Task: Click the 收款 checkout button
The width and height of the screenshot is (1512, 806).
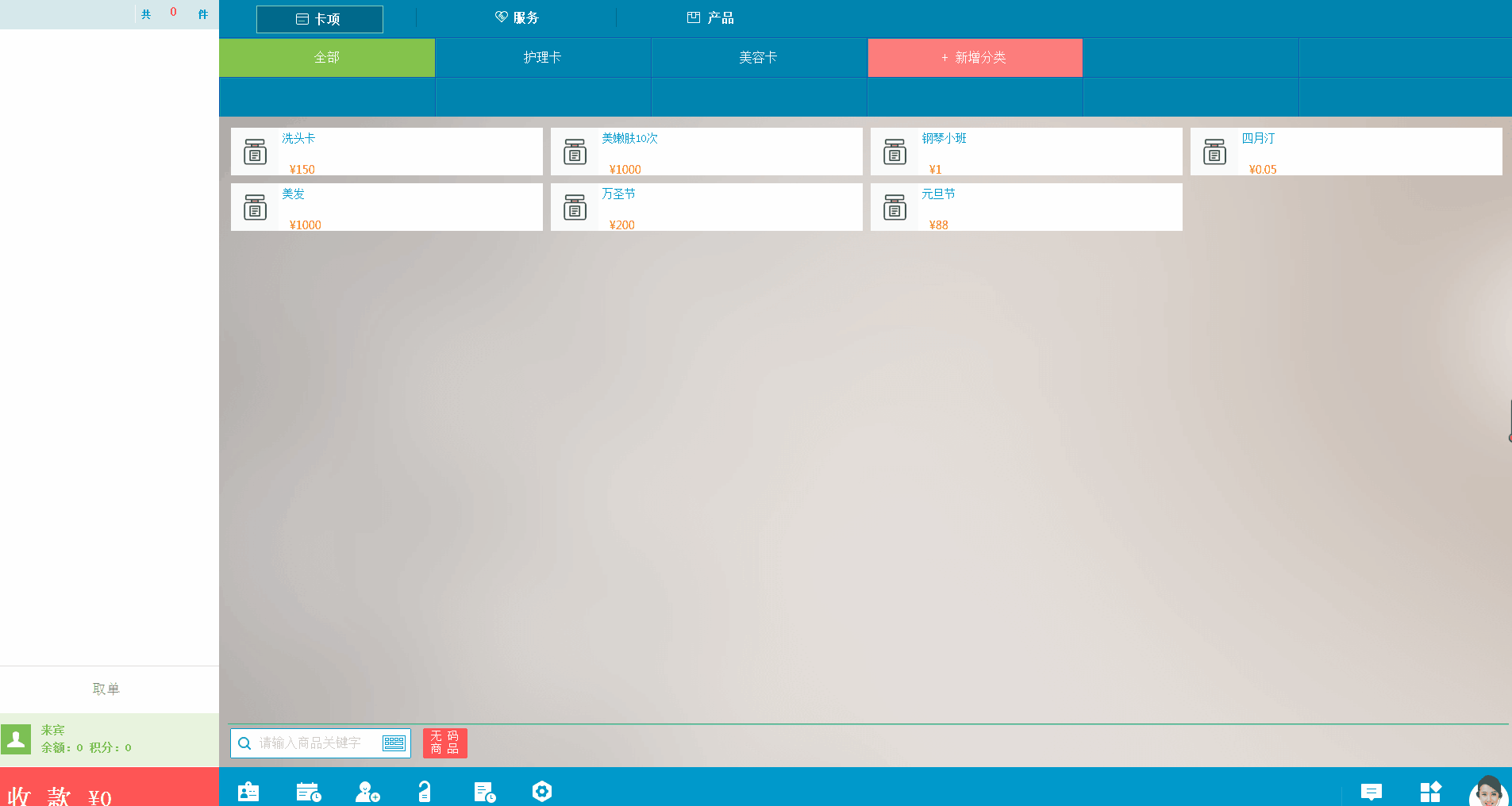Action: (x=110, y=787)
